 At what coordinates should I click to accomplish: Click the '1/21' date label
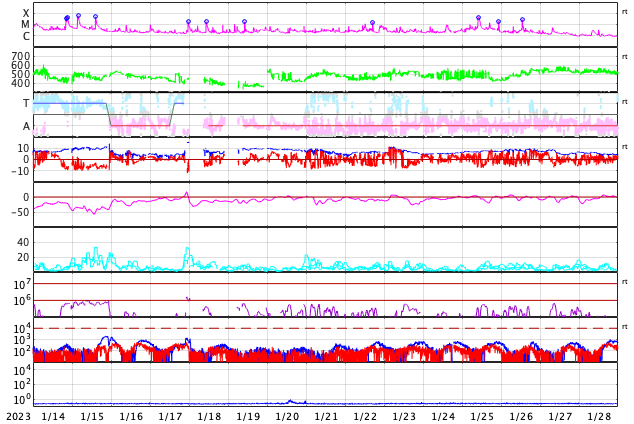click(x=326, y=416)
